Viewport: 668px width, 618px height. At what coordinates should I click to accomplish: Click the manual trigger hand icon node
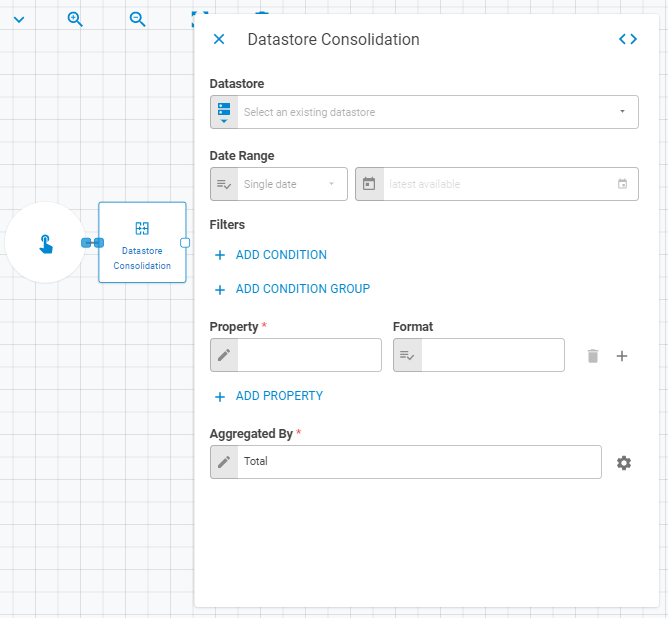[x=46, y=243]
